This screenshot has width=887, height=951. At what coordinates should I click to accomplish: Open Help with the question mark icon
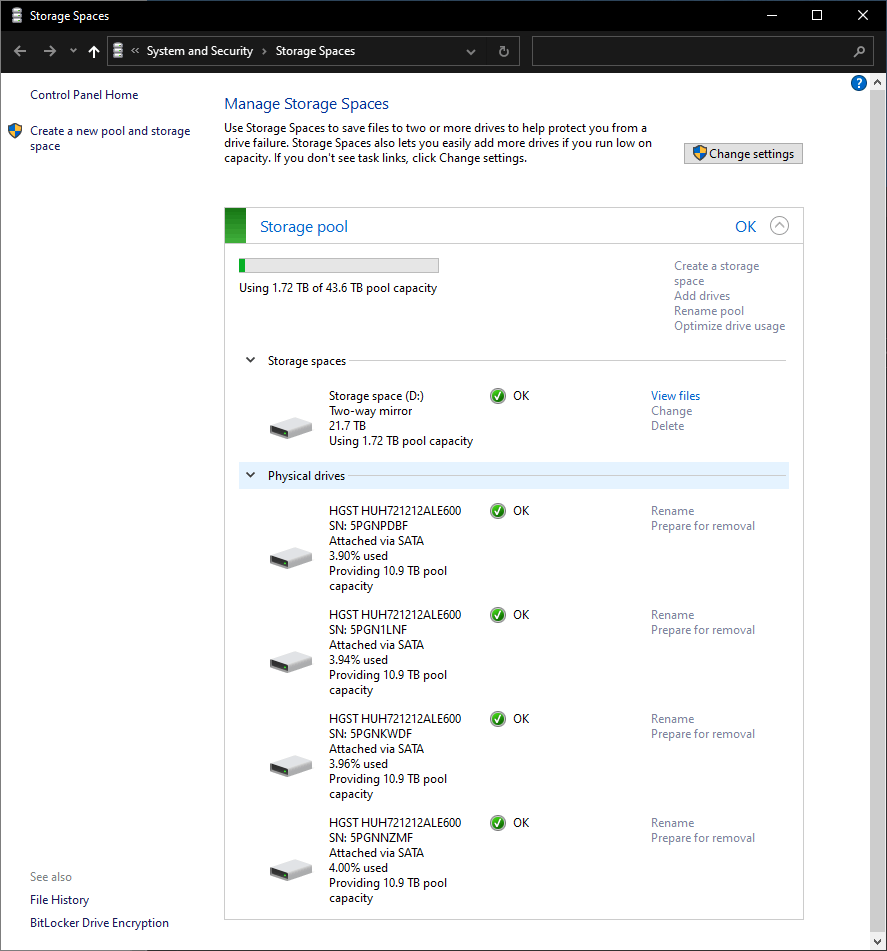(x=858, y=83)
